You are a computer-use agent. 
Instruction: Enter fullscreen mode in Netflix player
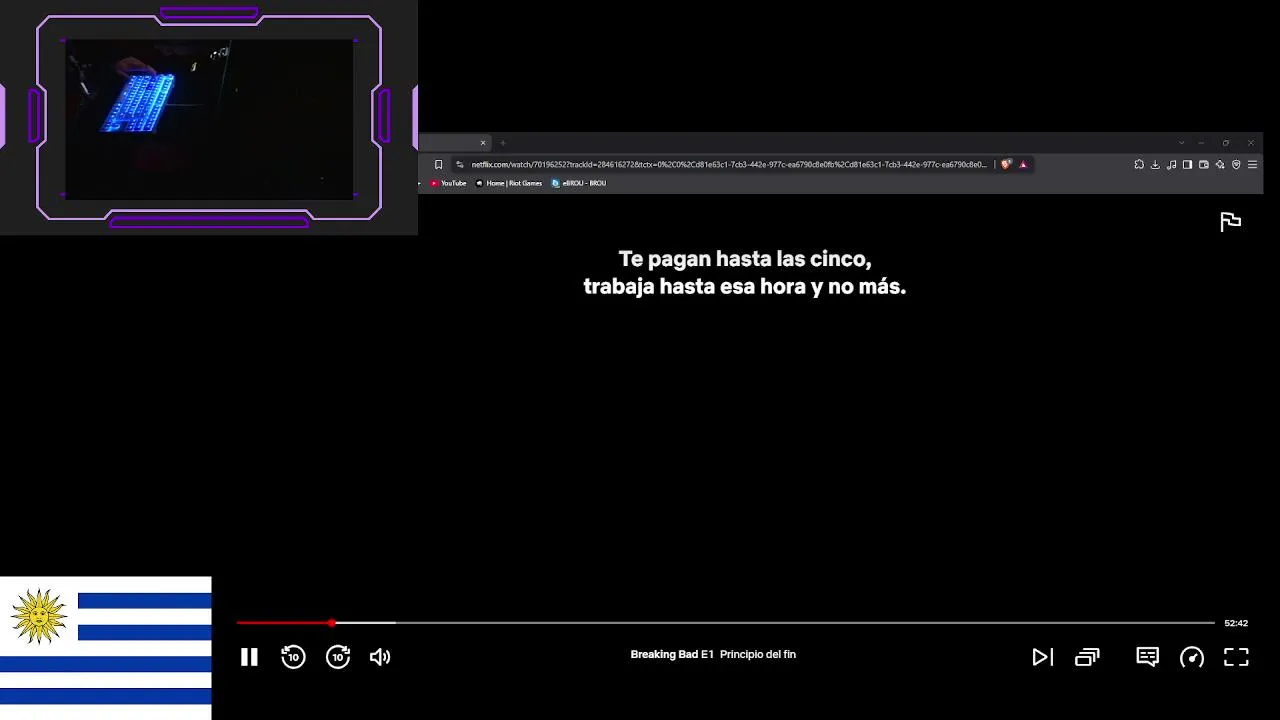pos(1236,657)
